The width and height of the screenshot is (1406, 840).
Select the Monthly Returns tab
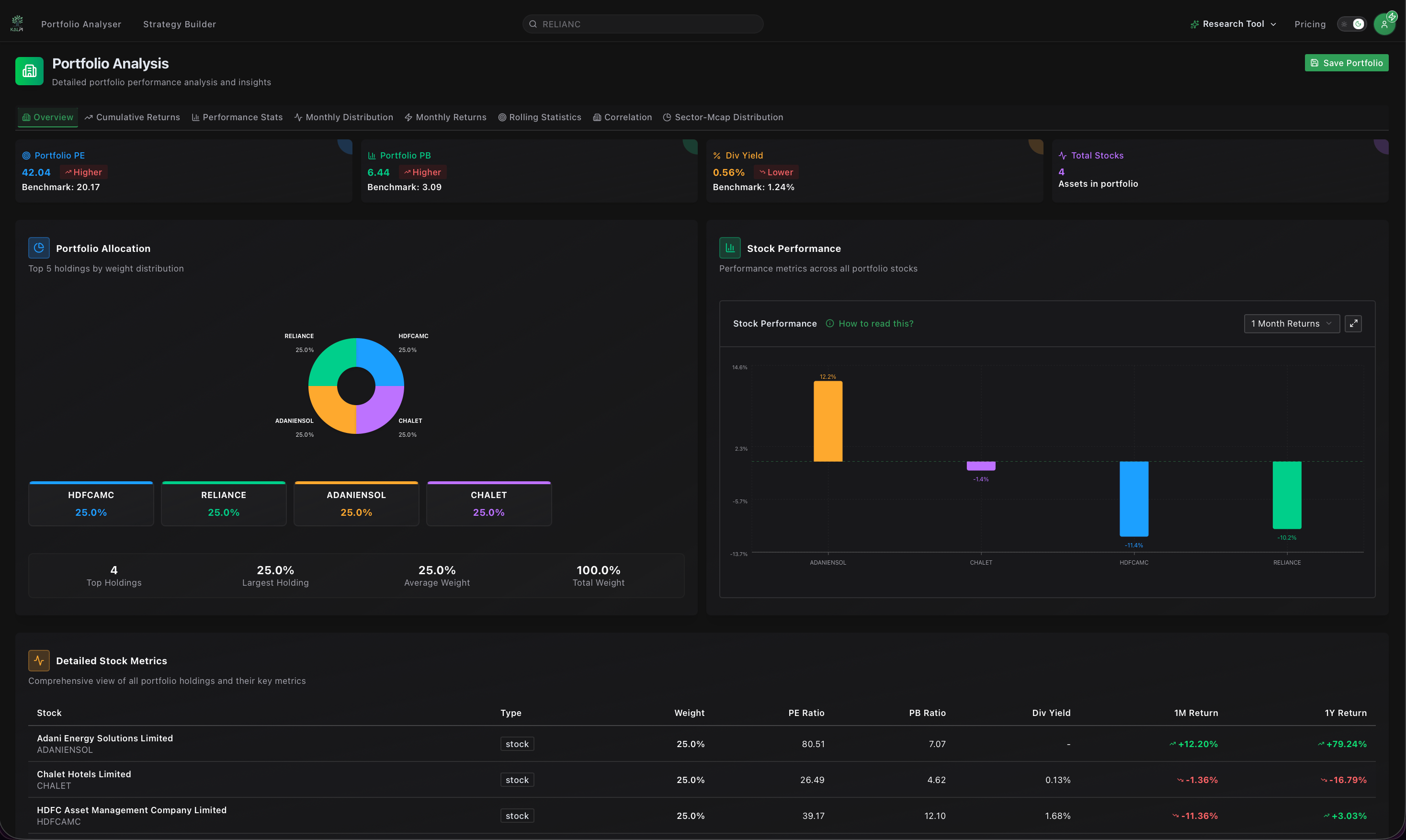[x=445, y=117]
